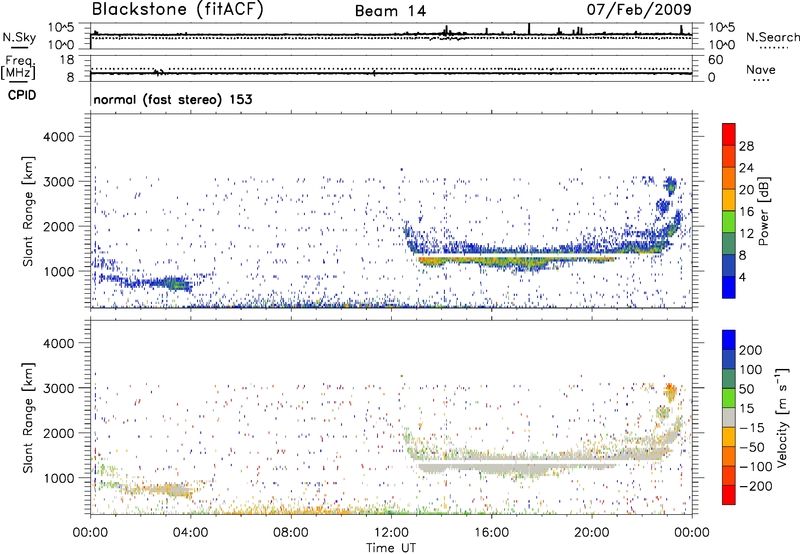Click the "4000" tick of power panel

58,137
